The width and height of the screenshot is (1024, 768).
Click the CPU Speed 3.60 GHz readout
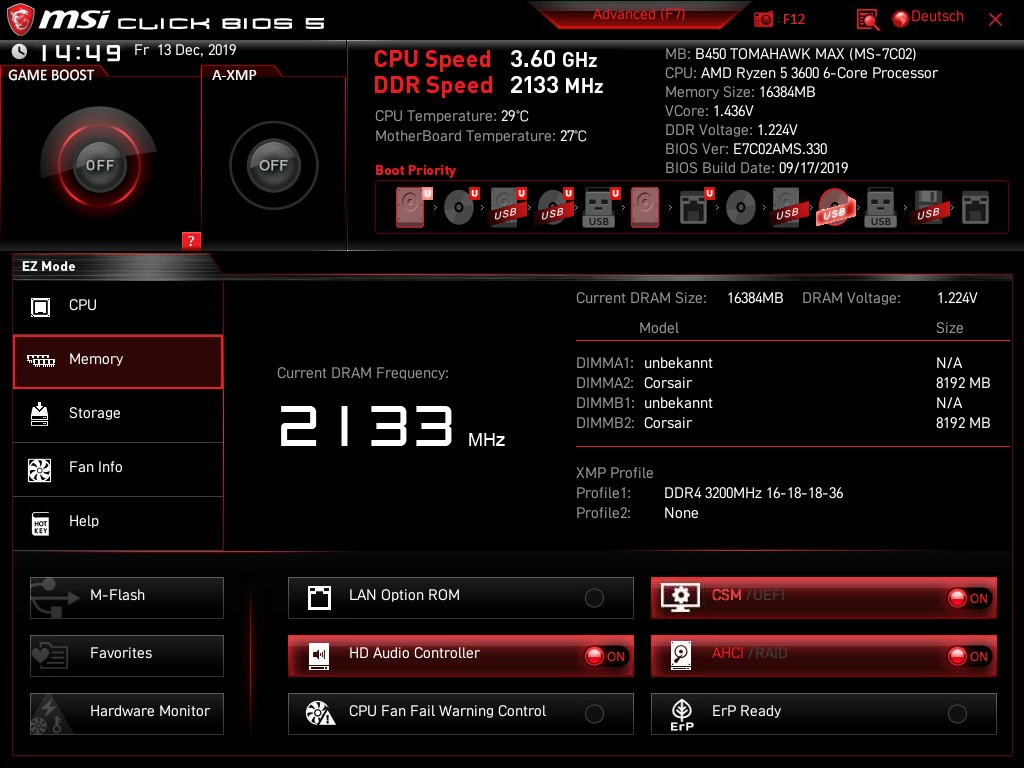[485, 59]
